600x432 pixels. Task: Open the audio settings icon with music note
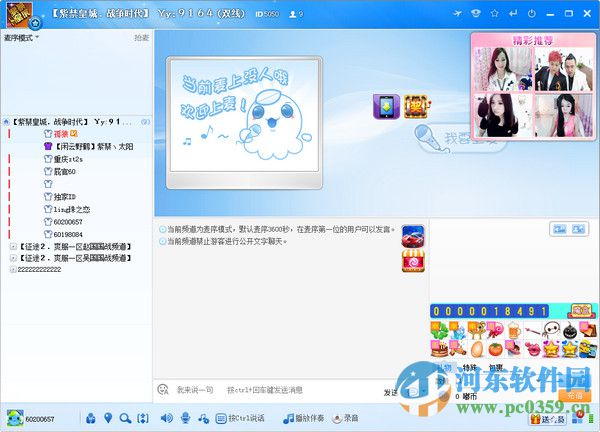pos(203,419)
